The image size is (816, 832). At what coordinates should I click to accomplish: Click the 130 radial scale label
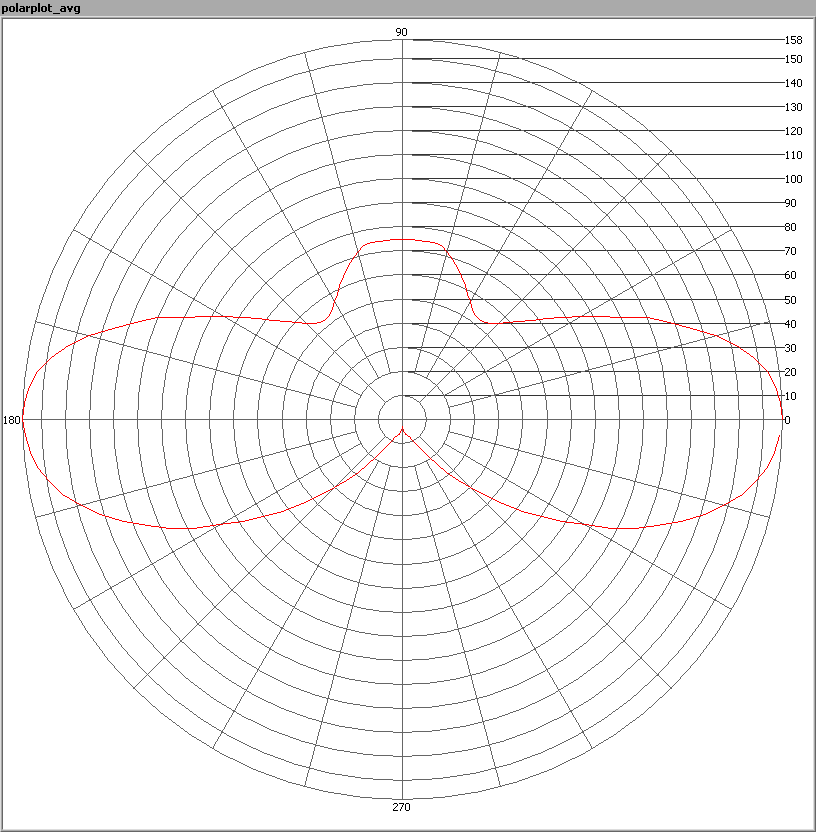(x=793, y=107)
